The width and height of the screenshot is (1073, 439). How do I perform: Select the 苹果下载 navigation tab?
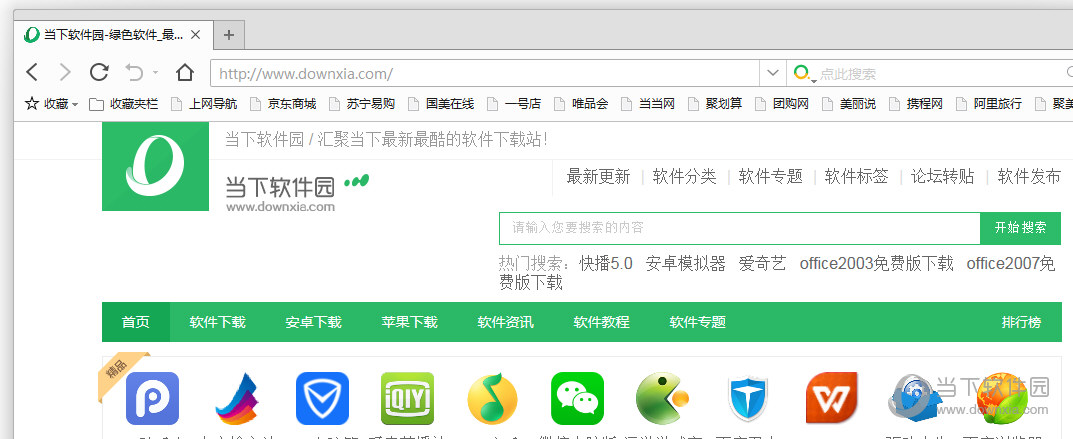409,322
